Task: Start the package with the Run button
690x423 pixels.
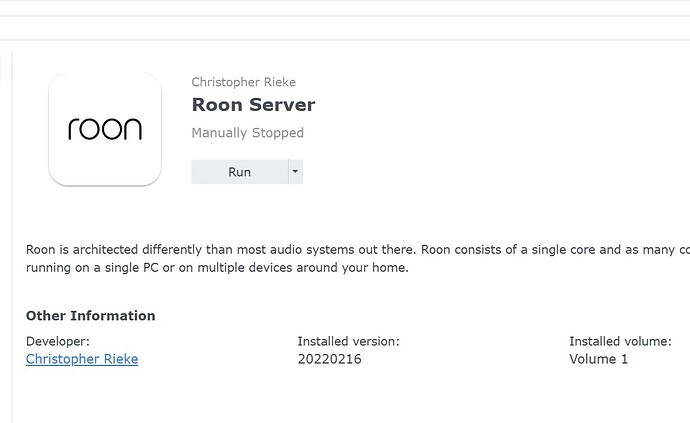Action: pyautogui.click(x=239, y=172)
